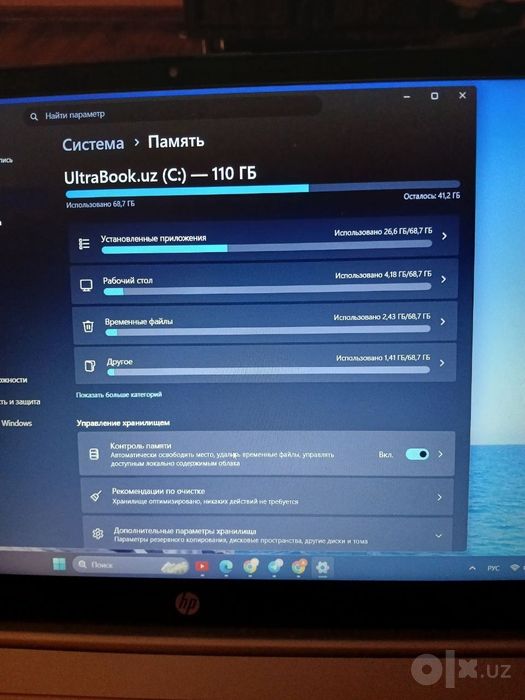
Task: Show hidden tray icons arrow
Action: pos(472,568)
